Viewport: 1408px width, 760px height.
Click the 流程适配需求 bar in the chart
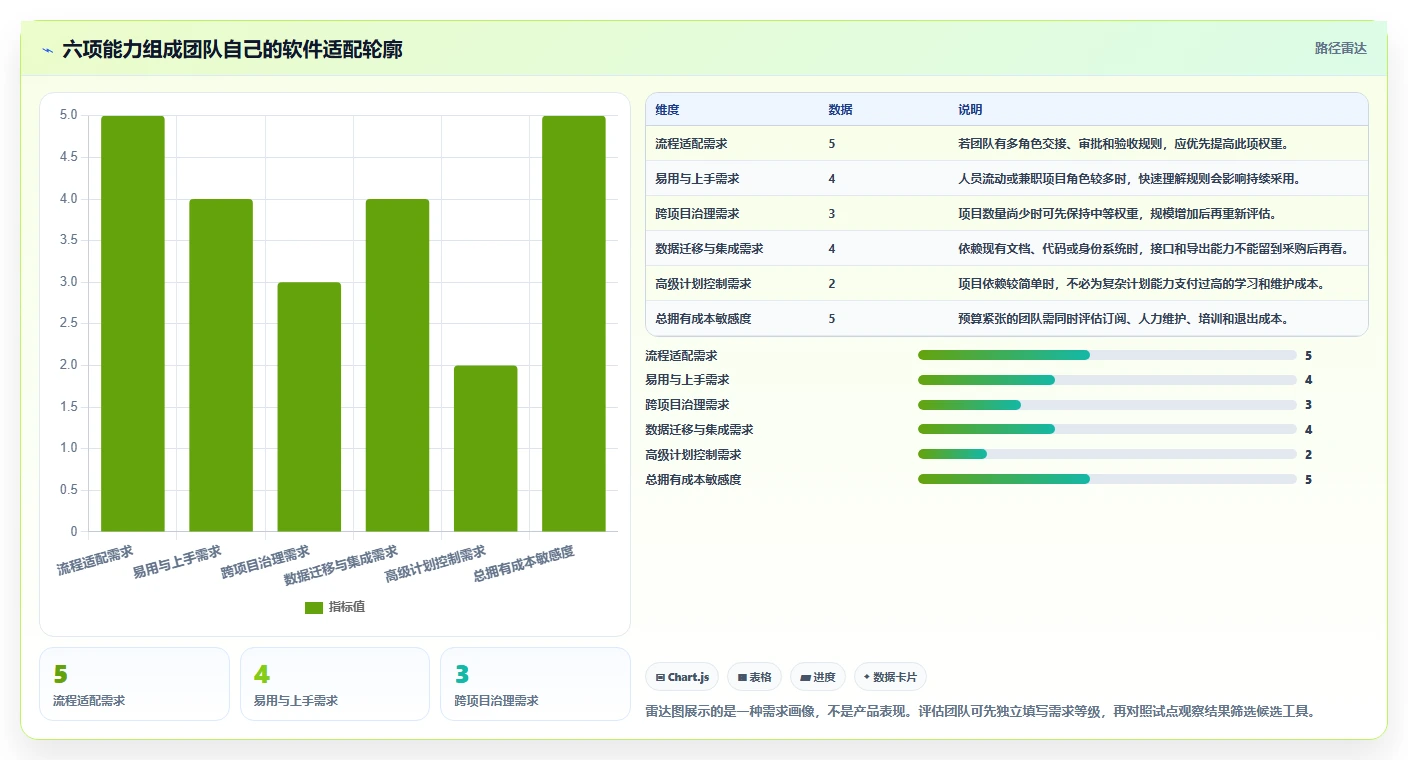point(133,323)
